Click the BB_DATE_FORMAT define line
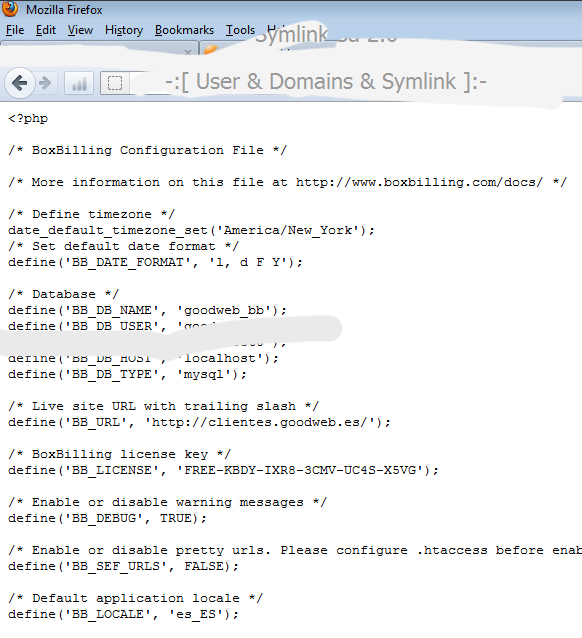This screenshot has width=582, height=638. click(x=155, y=262)
